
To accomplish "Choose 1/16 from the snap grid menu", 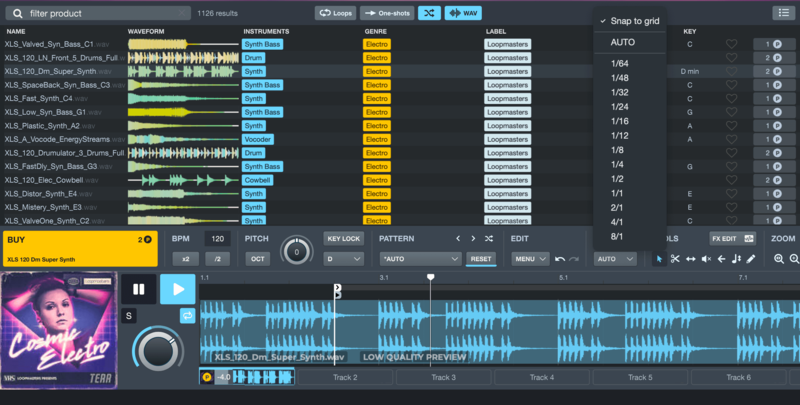I will (620, 120).
